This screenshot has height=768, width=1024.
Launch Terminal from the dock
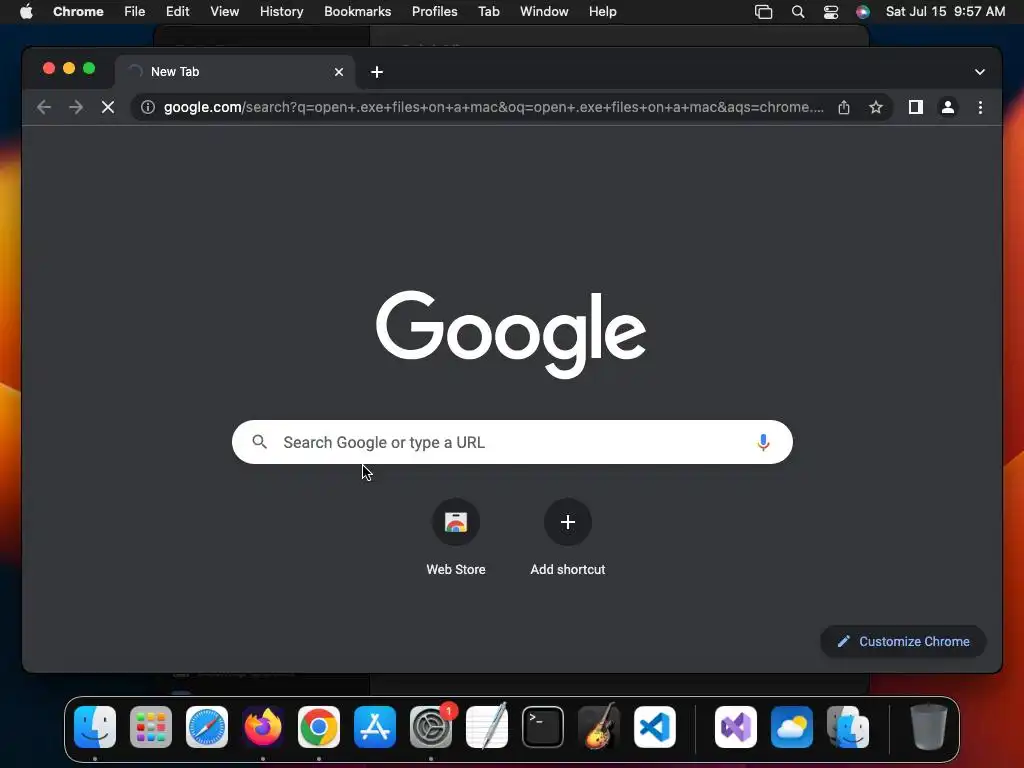pyautogui.click(x=543, y=727)
